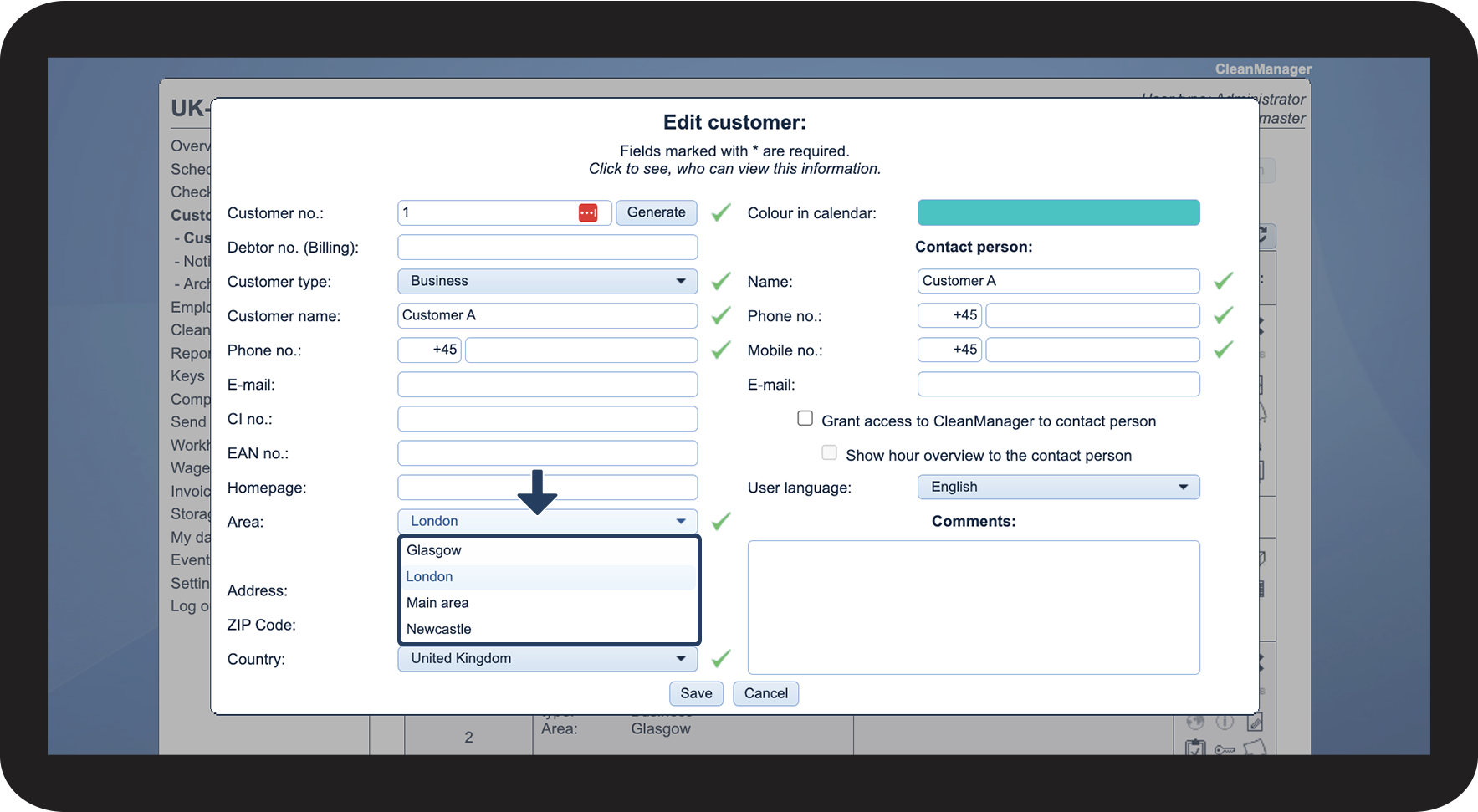Pick Main area from the Area list
This screenshot has height=812, width=1478.
437,603
